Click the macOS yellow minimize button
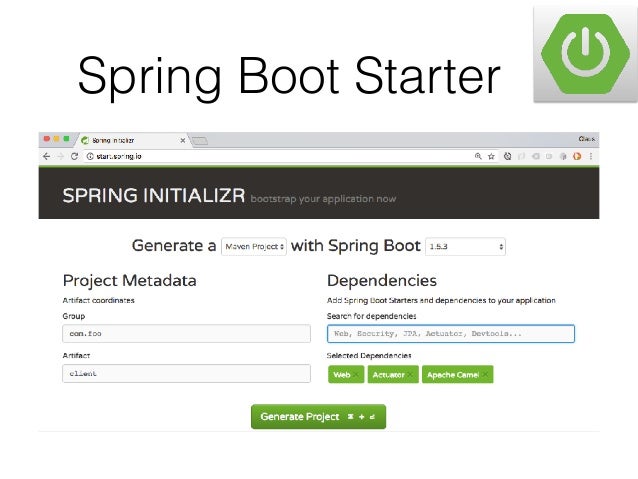Screen dimensions: 638x479 [57, 139]
